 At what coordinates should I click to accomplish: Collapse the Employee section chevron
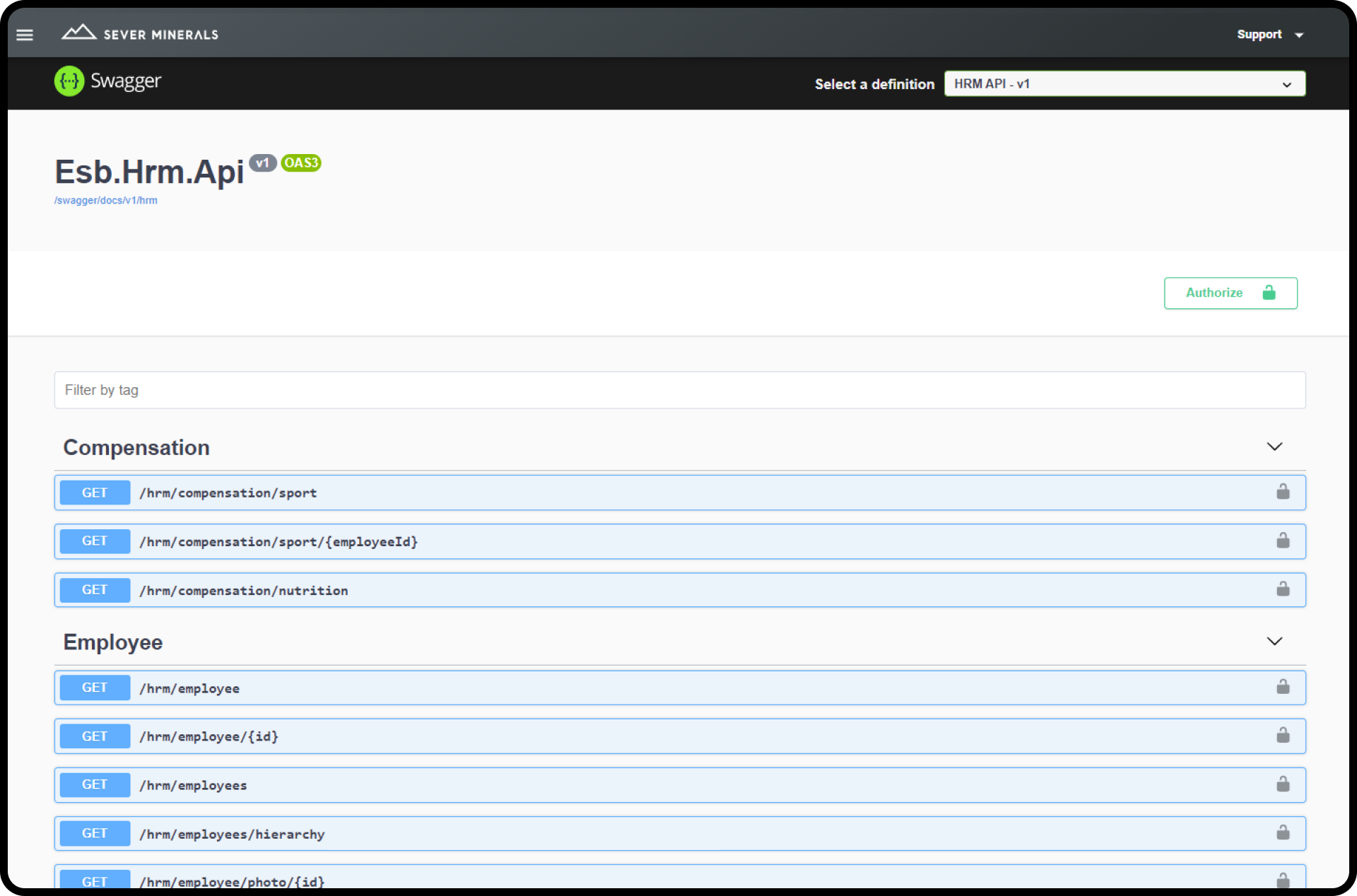point(1274,642)
